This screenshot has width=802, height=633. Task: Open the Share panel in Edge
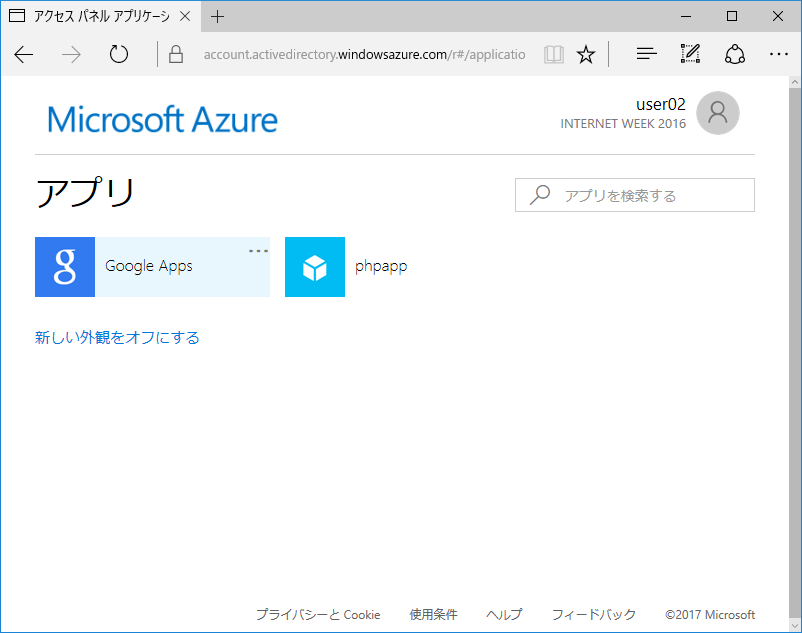734,54
